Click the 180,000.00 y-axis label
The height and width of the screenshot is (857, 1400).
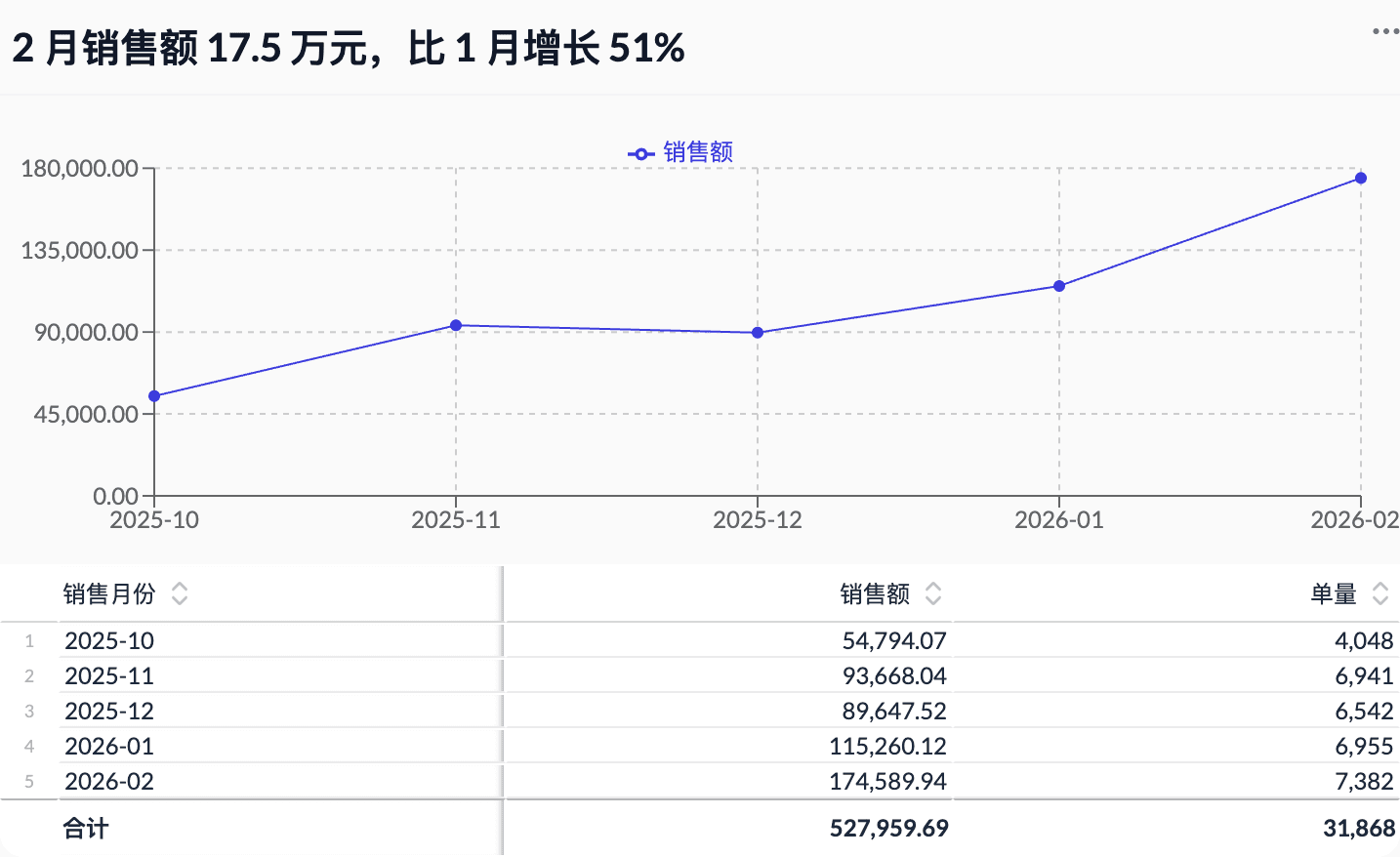[x=80, y=168]
